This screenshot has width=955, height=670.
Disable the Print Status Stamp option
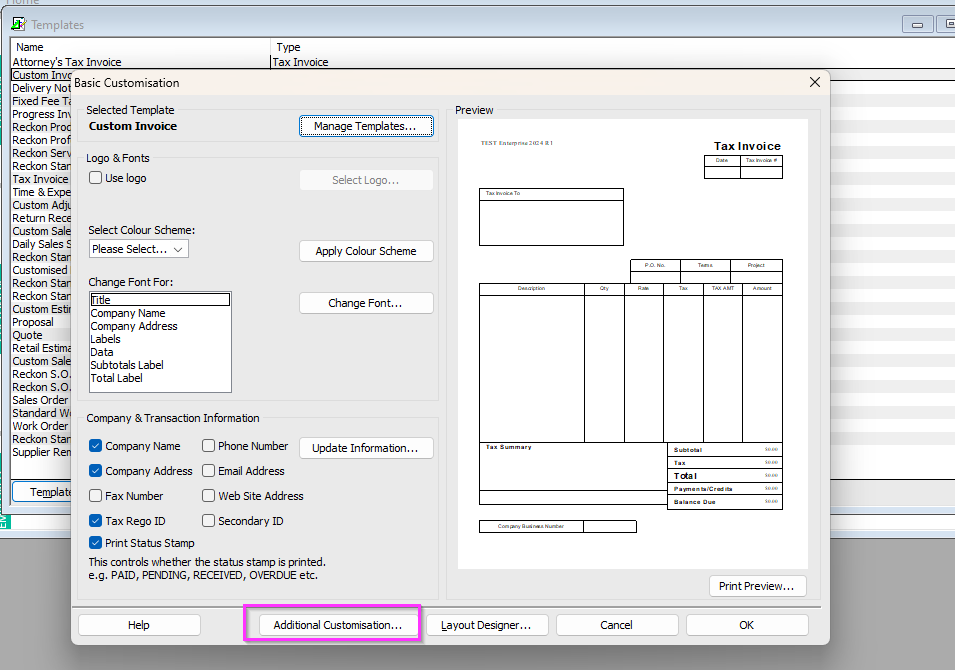point(95,543)
